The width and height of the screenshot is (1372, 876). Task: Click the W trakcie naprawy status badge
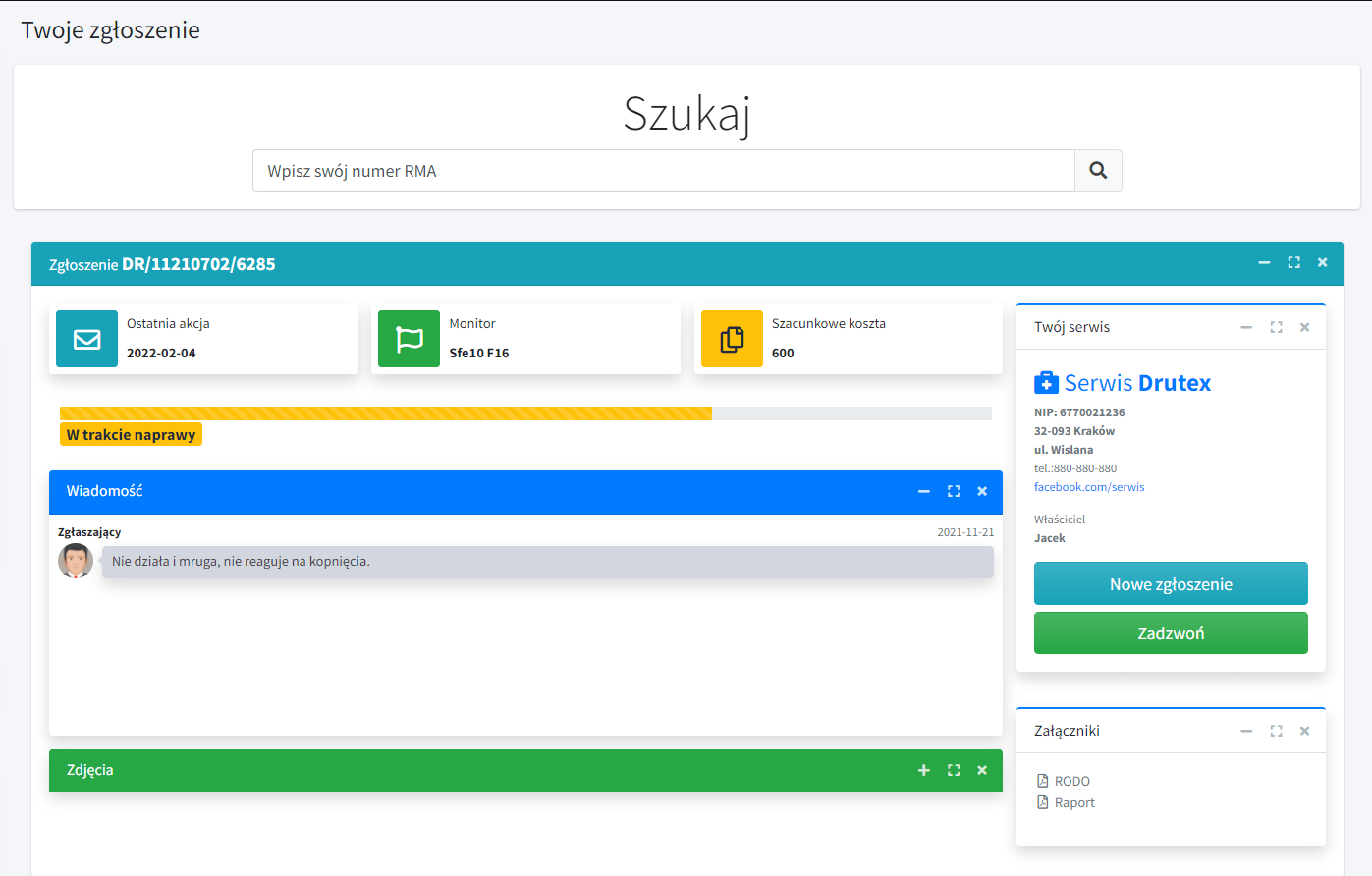131,435
